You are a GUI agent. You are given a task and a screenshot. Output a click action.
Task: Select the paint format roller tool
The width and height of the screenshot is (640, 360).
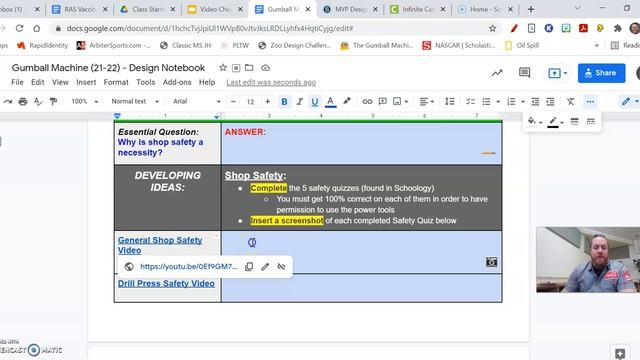coord(53,101)
